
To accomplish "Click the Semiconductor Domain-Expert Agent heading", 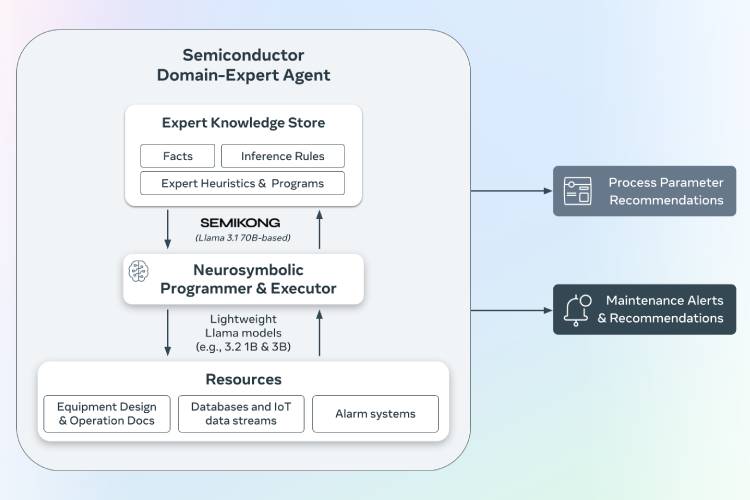I will click(243, 65).
